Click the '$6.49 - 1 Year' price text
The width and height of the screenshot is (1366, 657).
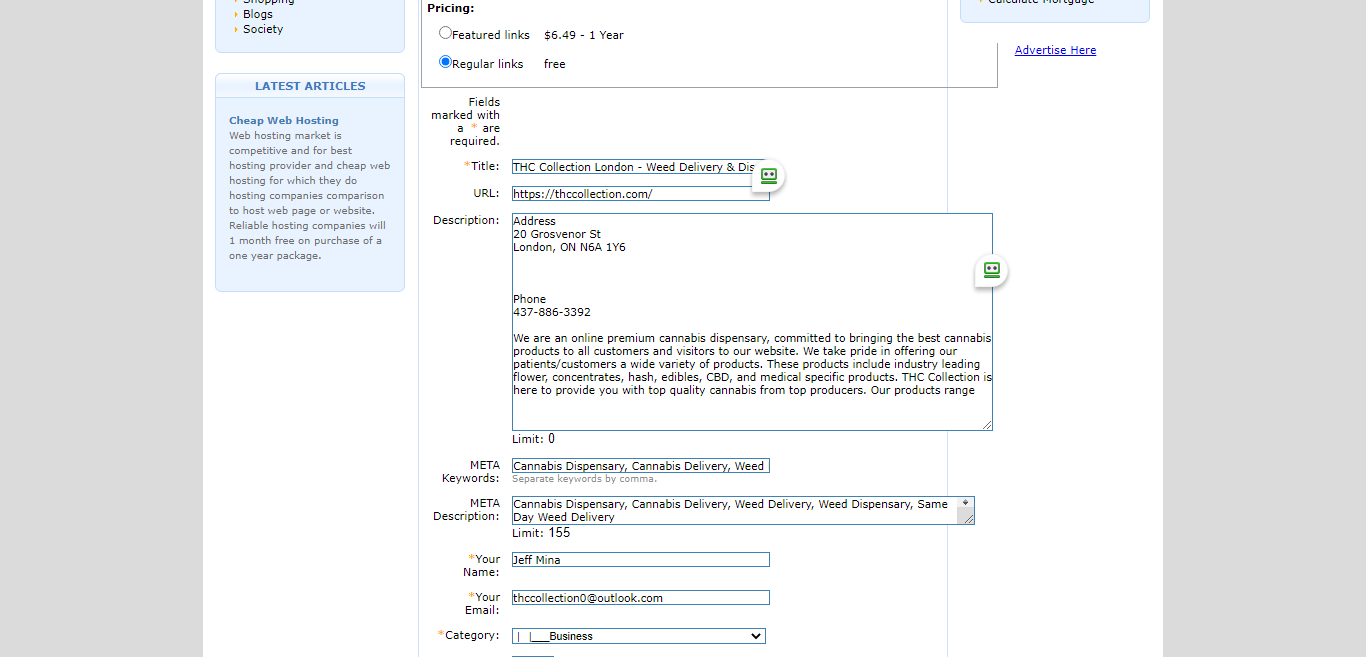coord(584,35)
